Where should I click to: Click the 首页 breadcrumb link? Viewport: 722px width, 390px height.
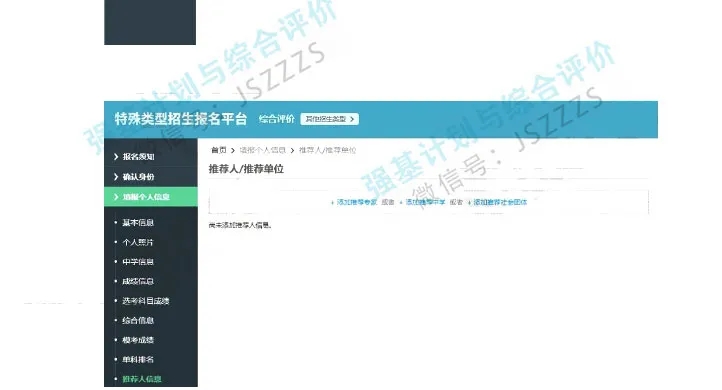click(219, 150)
